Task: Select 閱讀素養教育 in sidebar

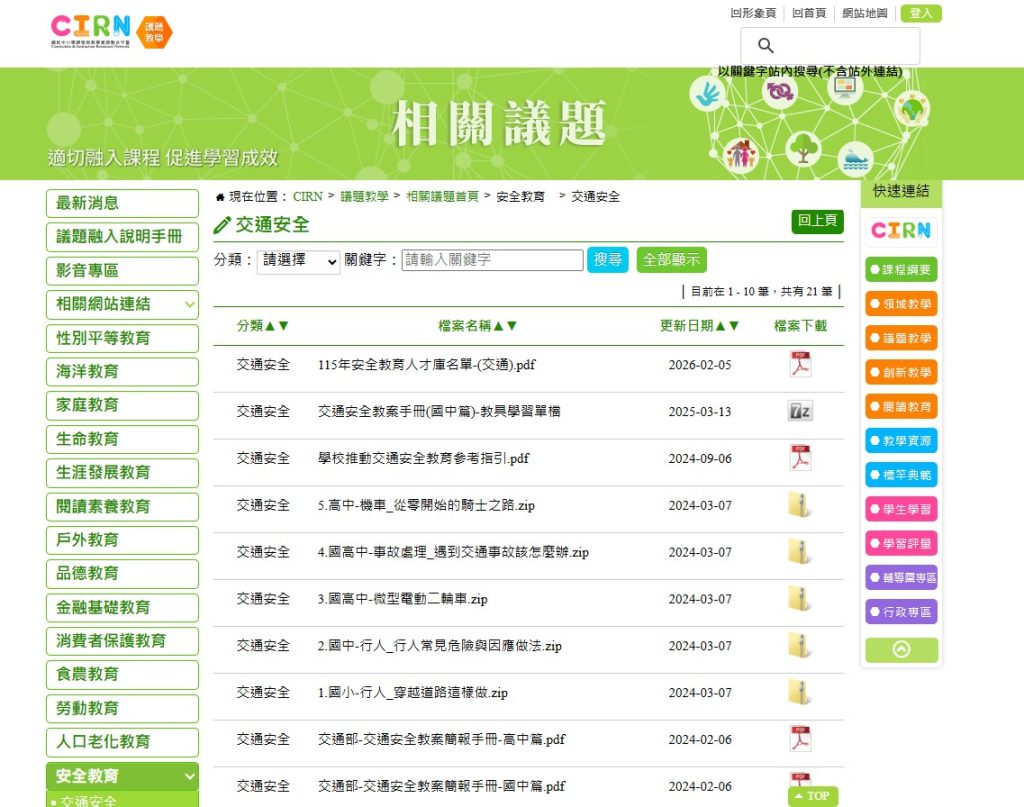Action: point(122,507)
